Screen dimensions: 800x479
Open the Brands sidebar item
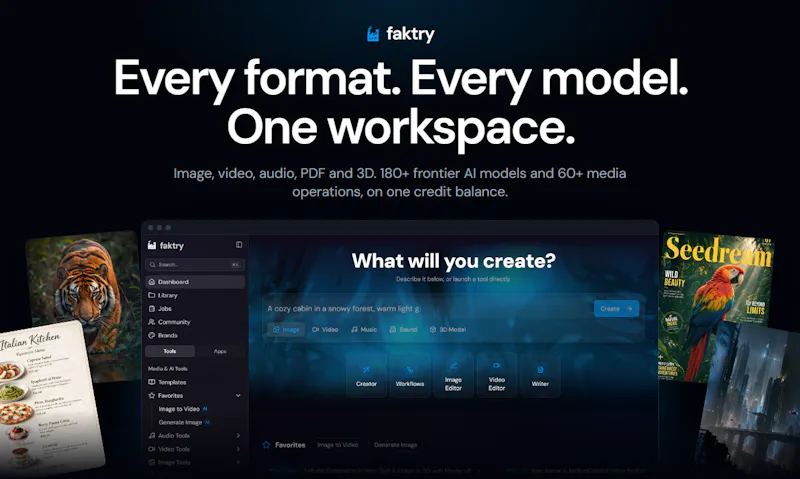[195, 335]
